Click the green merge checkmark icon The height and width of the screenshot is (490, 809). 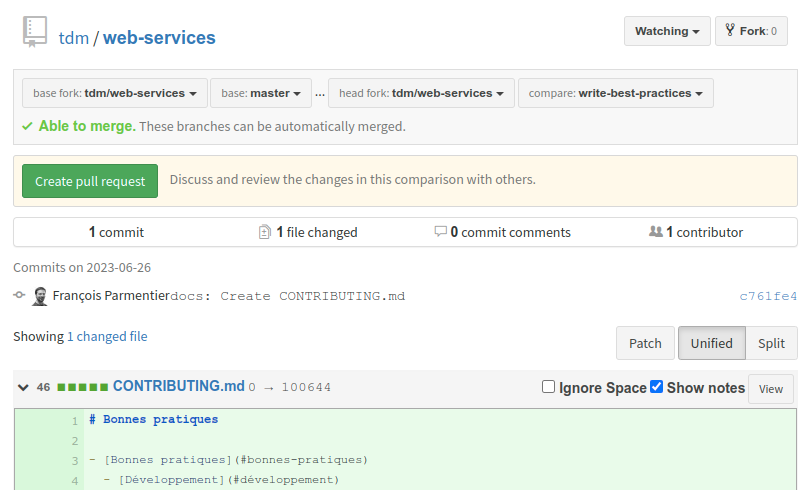27,127
